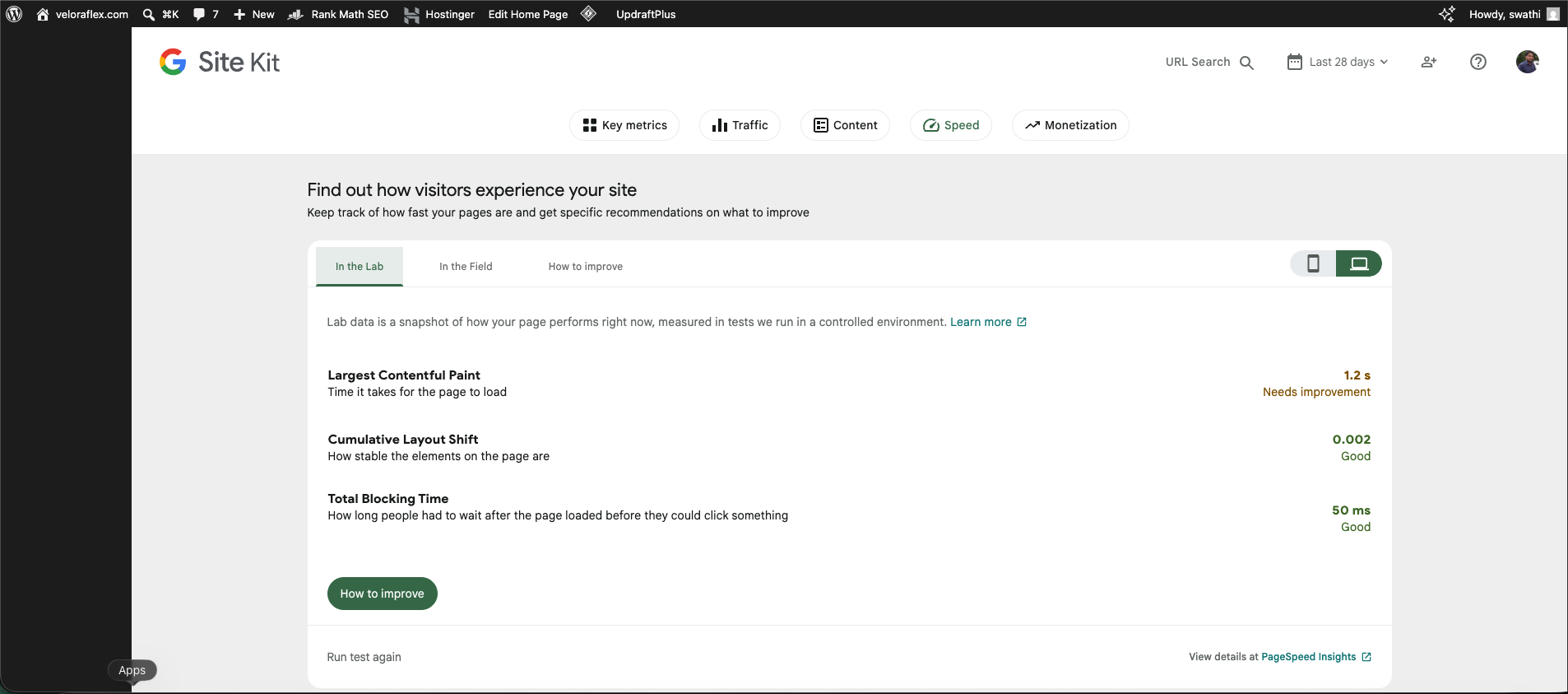Click the Rank Math diamond icon
The width and height of the screenshot is (1568, 694).
[588, 14]
